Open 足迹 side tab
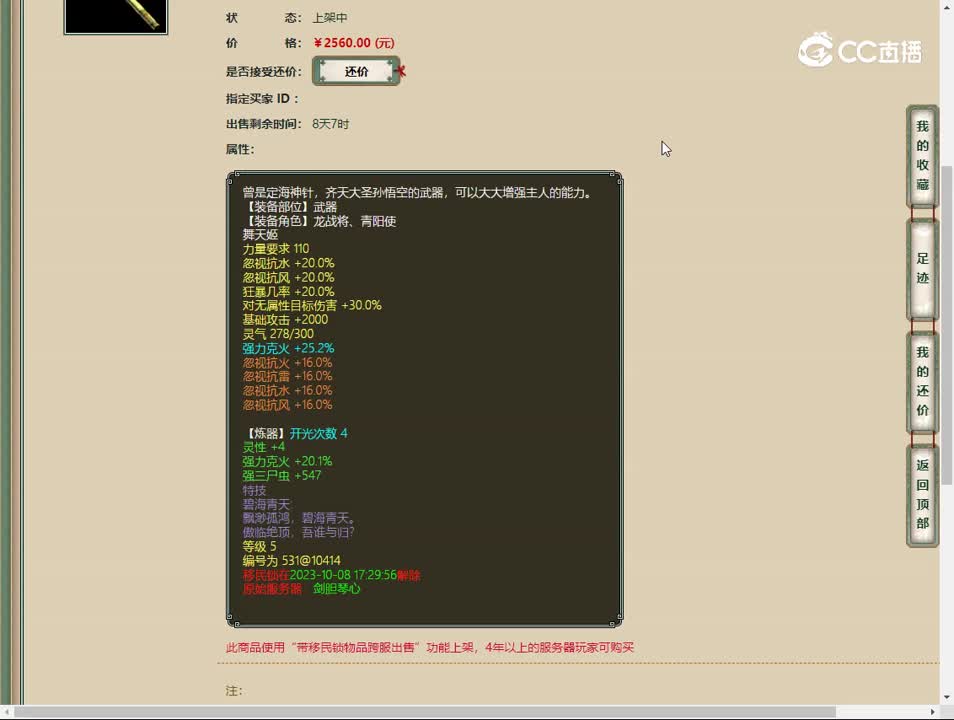Image resolution: width=954 pixels, height=720 pixels. (x=922, y=269)
